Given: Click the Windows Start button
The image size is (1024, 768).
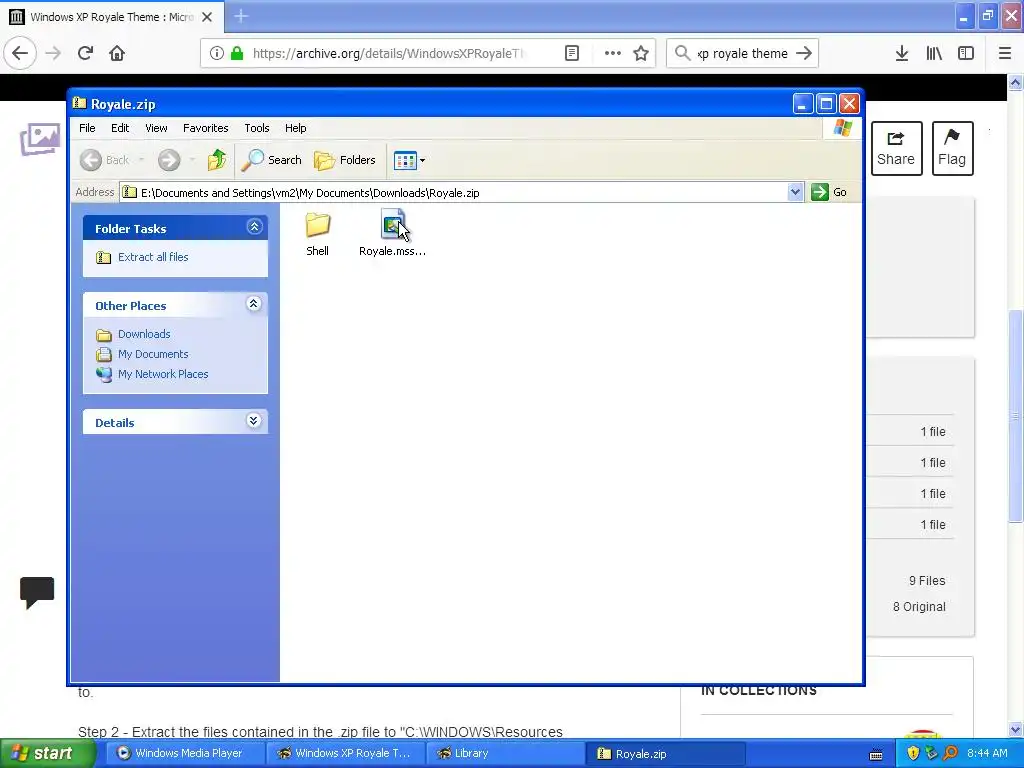Looking at the screenshot, I should [46, 753].
